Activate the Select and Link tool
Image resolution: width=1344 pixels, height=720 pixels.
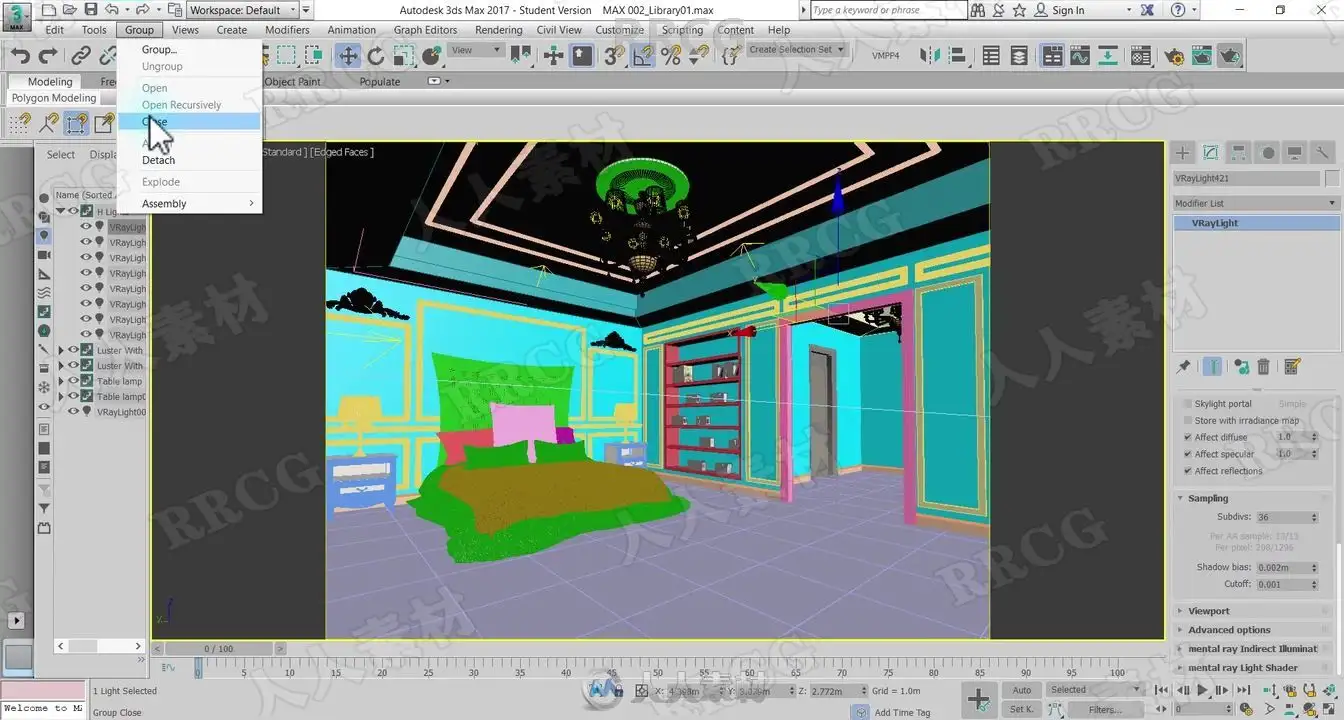coord(81,56)
